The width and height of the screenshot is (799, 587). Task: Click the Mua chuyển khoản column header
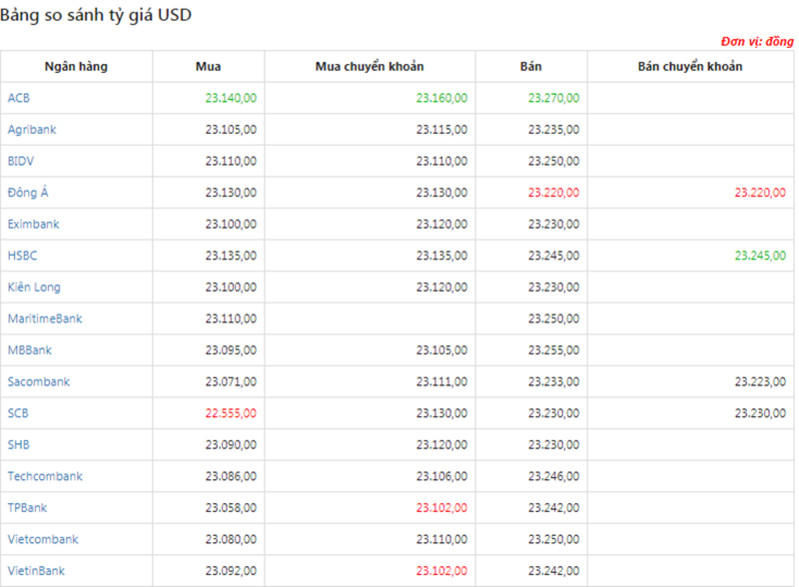click(369, 66)
